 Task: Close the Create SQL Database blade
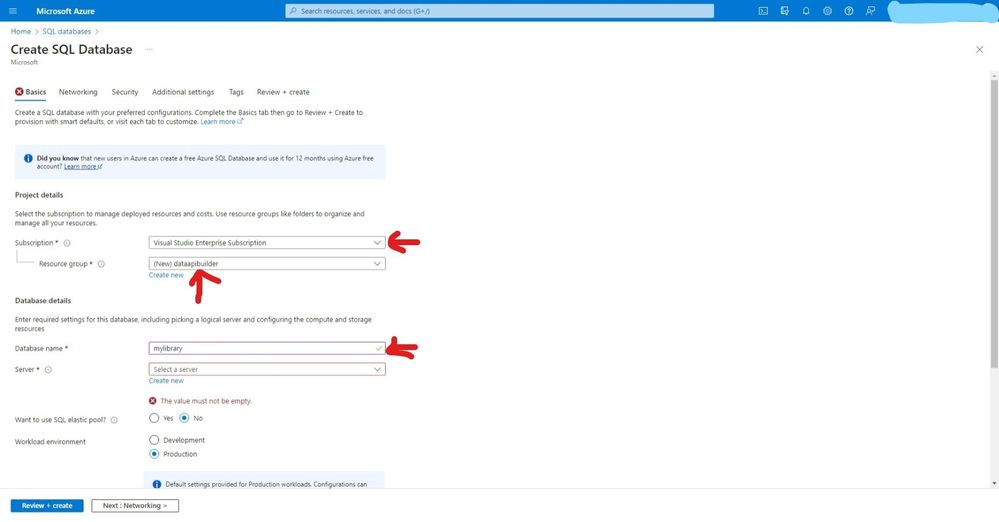click(x=979, y=50)
